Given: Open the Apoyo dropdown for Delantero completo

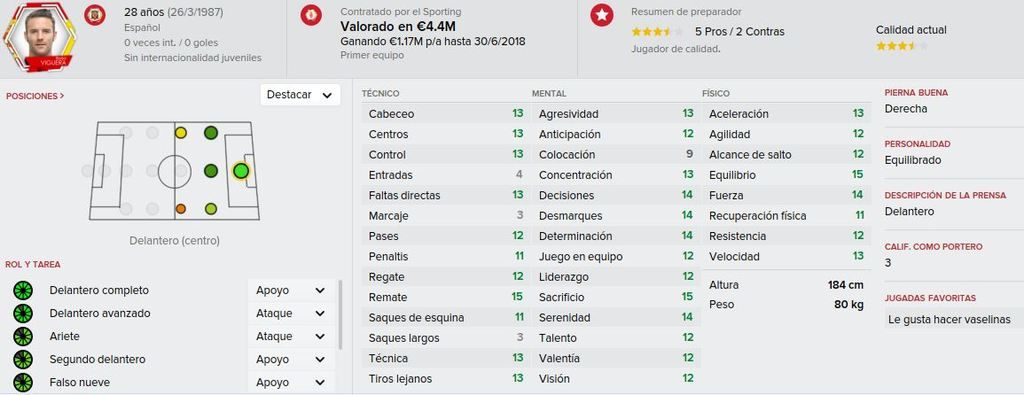Looking at the screenshot, I should pyautogui.click(x=291, y=291).
